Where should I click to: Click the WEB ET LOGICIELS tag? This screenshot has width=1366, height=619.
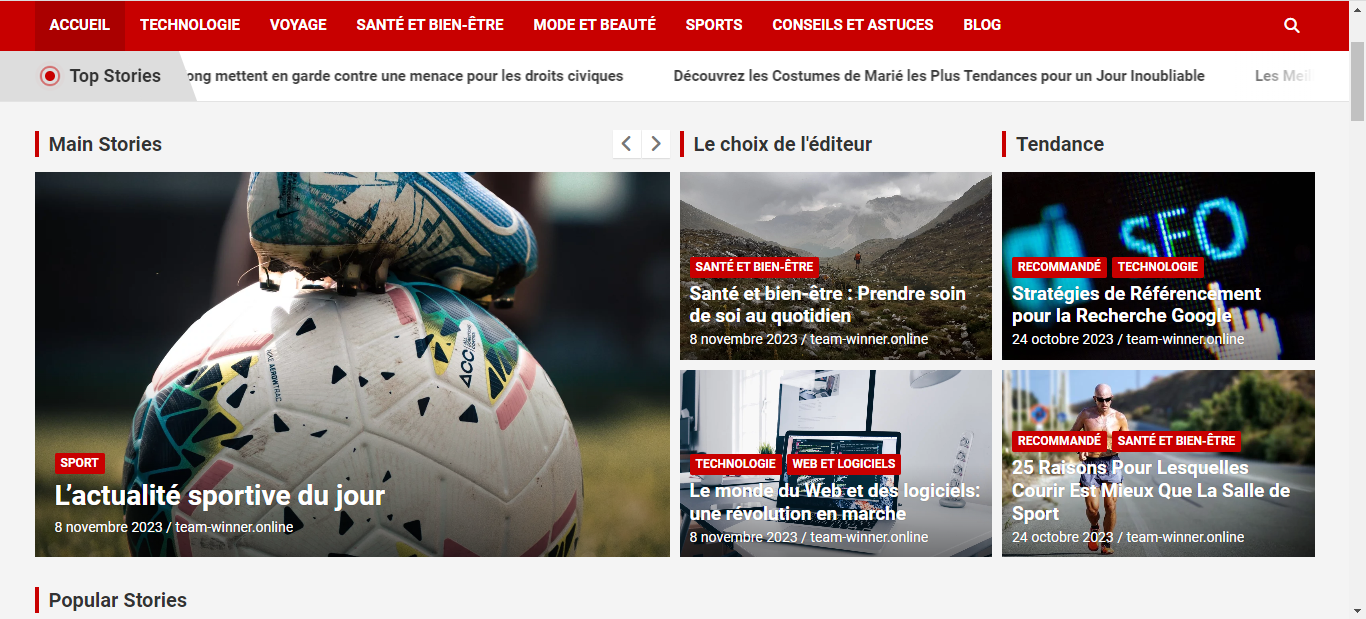(x=844, y=464)
